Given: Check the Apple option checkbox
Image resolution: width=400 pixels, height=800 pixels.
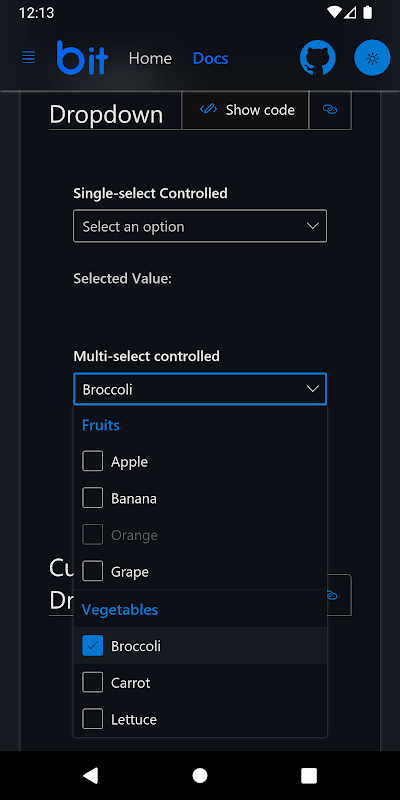Looking at the screenshot, I should [x=92, y=461].
